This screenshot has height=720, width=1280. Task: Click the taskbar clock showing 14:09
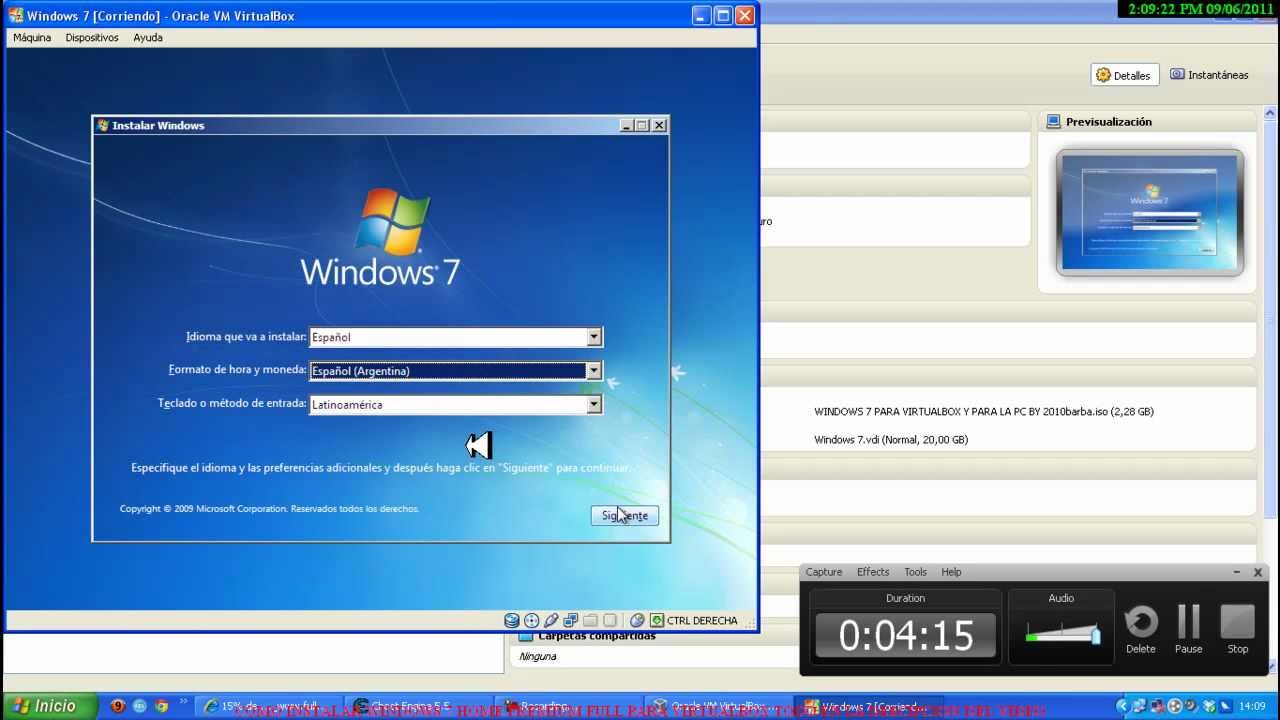(x=1252, y=706)
